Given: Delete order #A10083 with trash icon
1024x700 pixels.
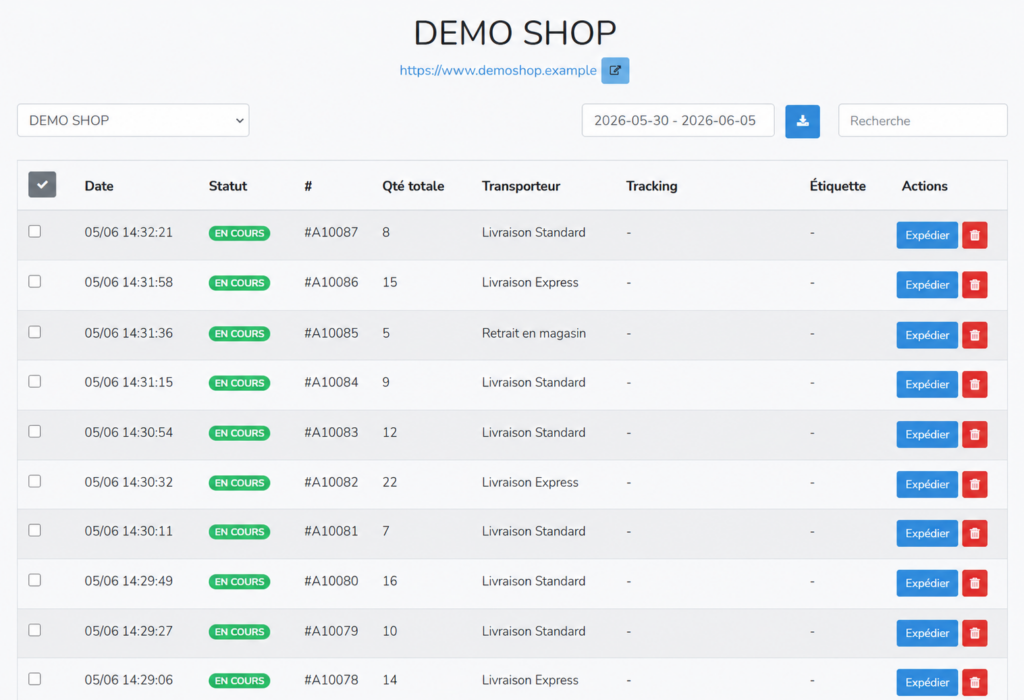Looking at the screenshot, I should click(974, 434).
